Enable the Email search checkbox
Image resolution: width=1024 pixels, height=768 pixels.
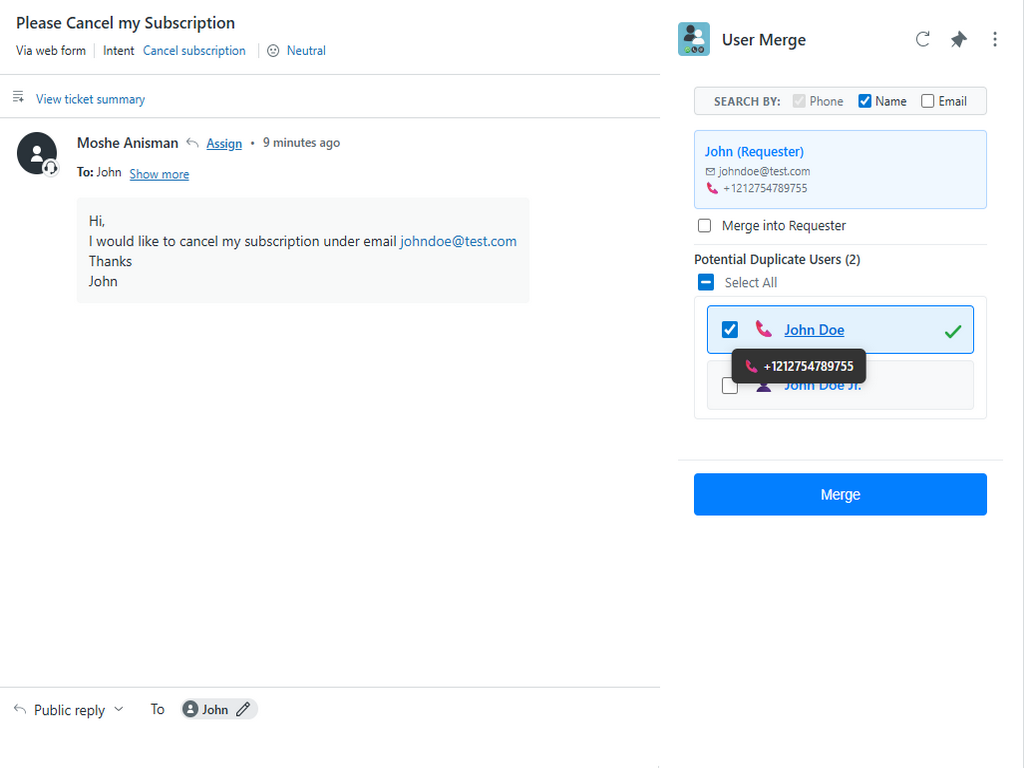point(928,101)
